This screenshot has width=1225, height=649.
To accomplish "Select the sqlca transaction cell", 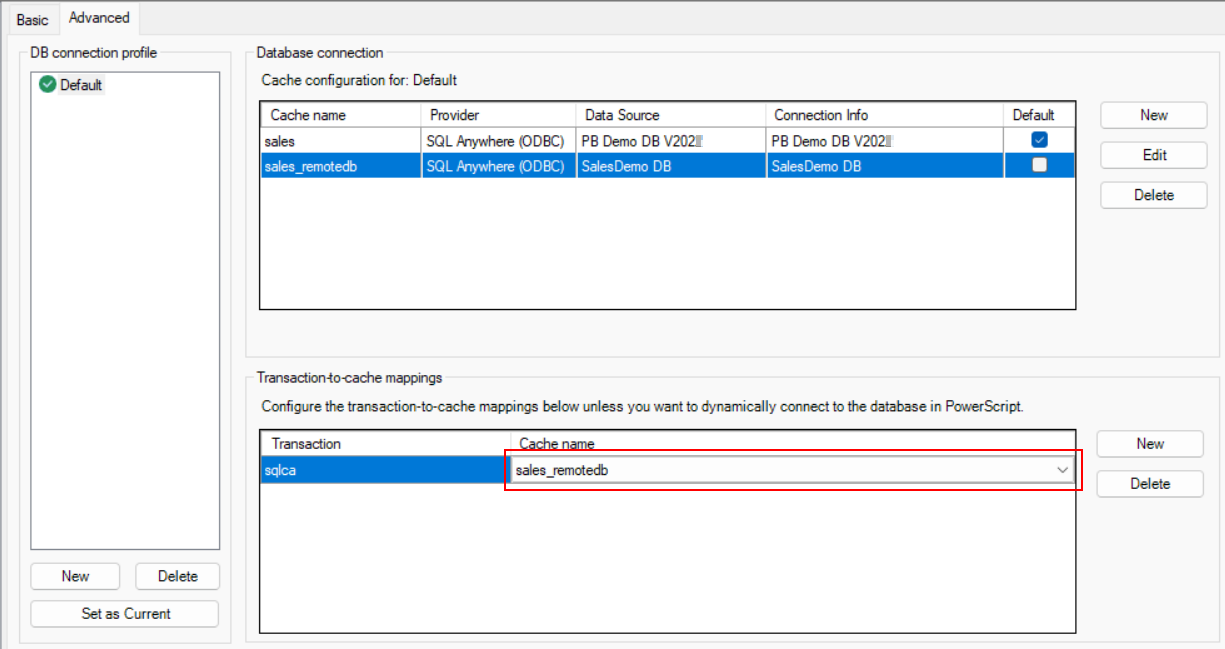I will coord(385,470).
